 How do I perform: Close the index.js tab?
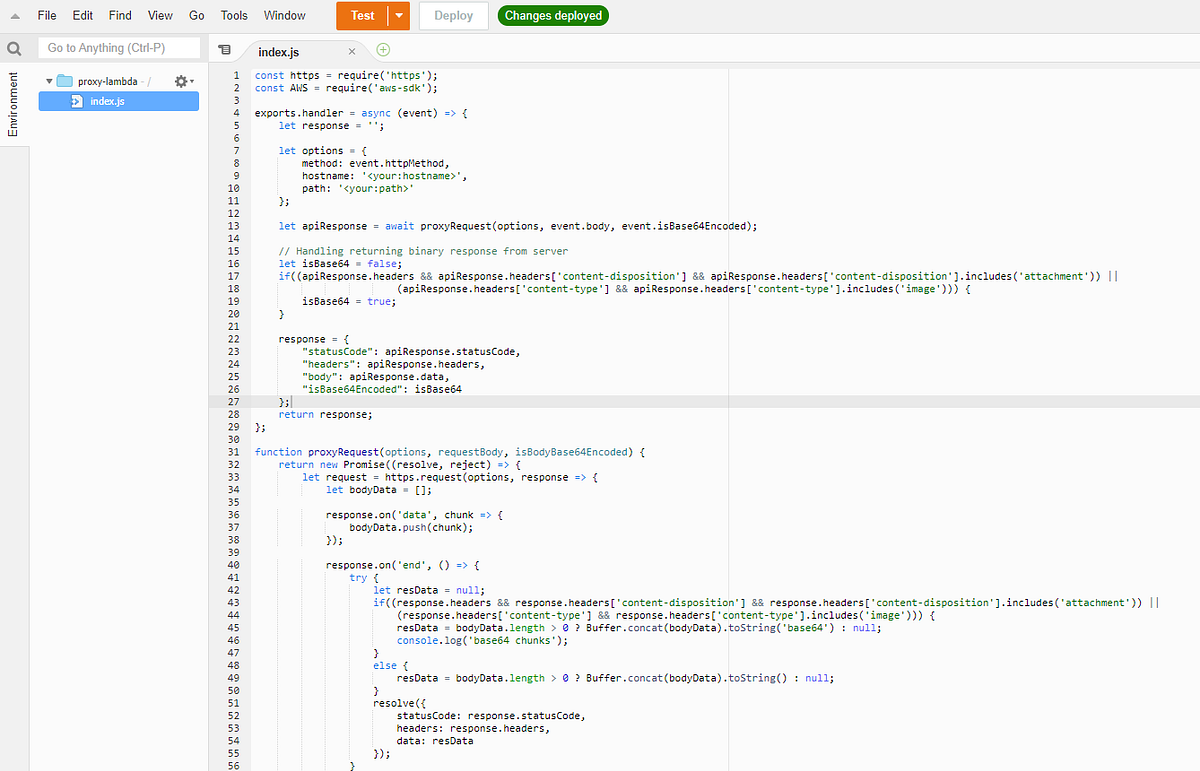coord(352,51)
